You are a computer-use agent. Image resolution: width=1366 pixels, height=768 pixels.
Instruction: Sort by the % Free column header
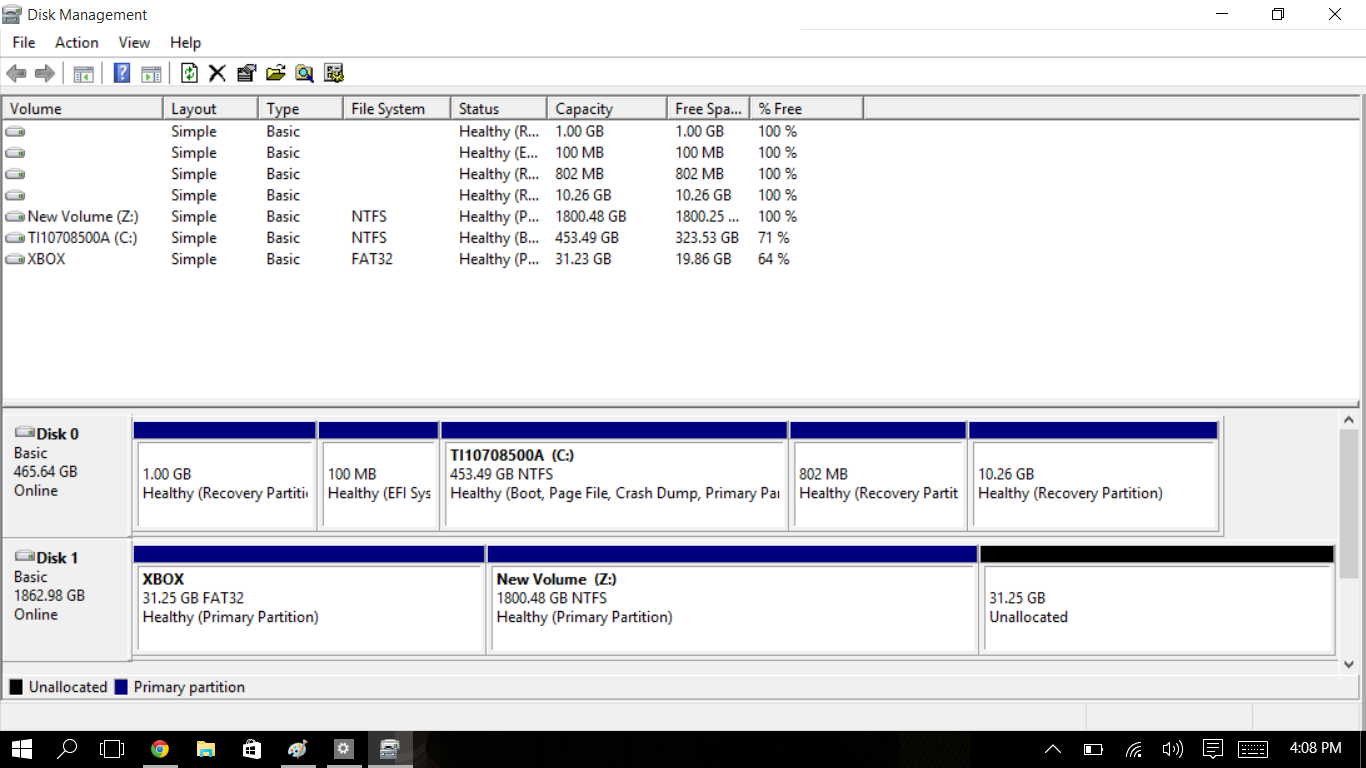click(806, 109)
